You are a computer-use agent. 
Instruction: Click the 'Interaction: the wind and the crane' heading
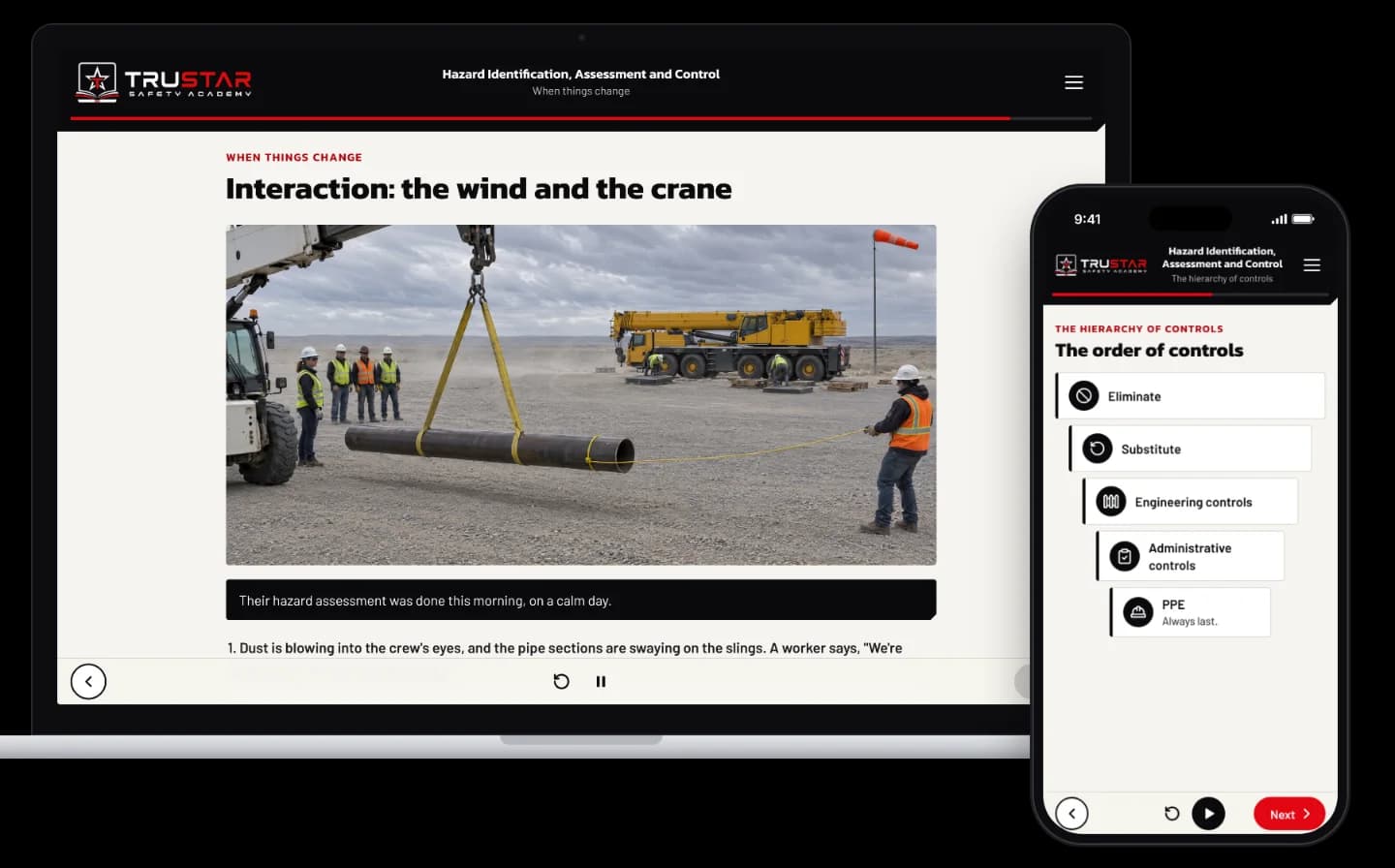coord(479,189)
